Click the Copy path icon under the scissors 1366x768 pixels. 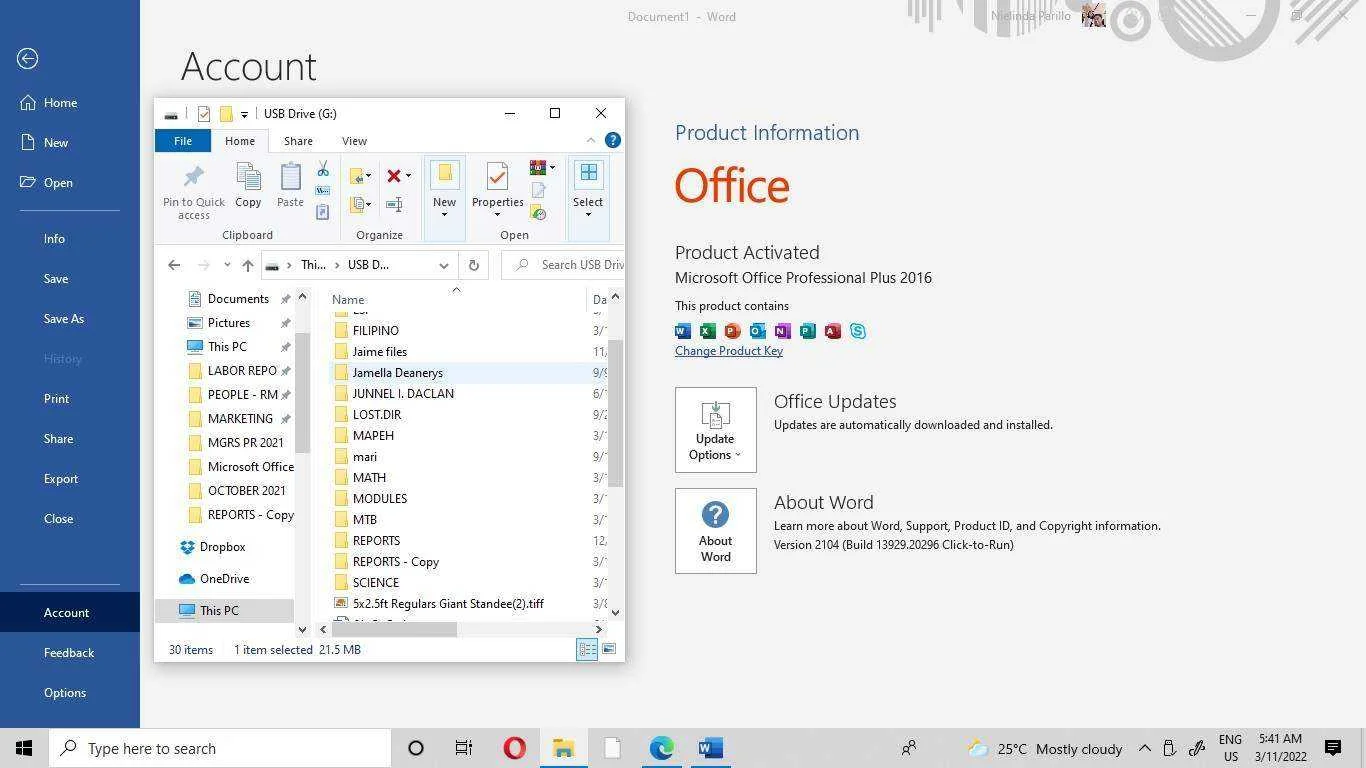(323, 190)
